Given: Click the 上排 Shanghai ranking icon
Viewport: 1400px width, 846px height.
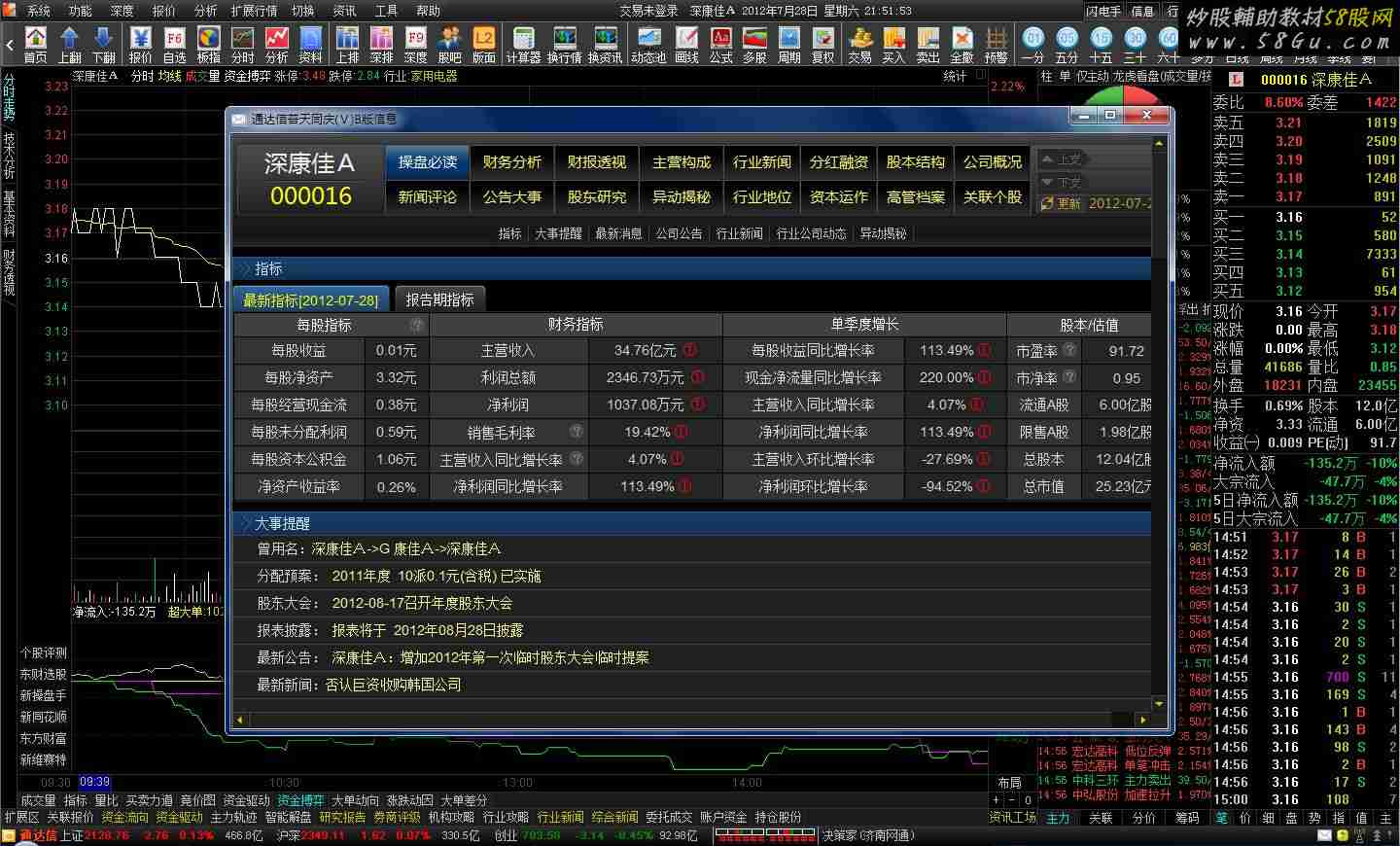Looking at the screenshot, I should tap(348, 45).
